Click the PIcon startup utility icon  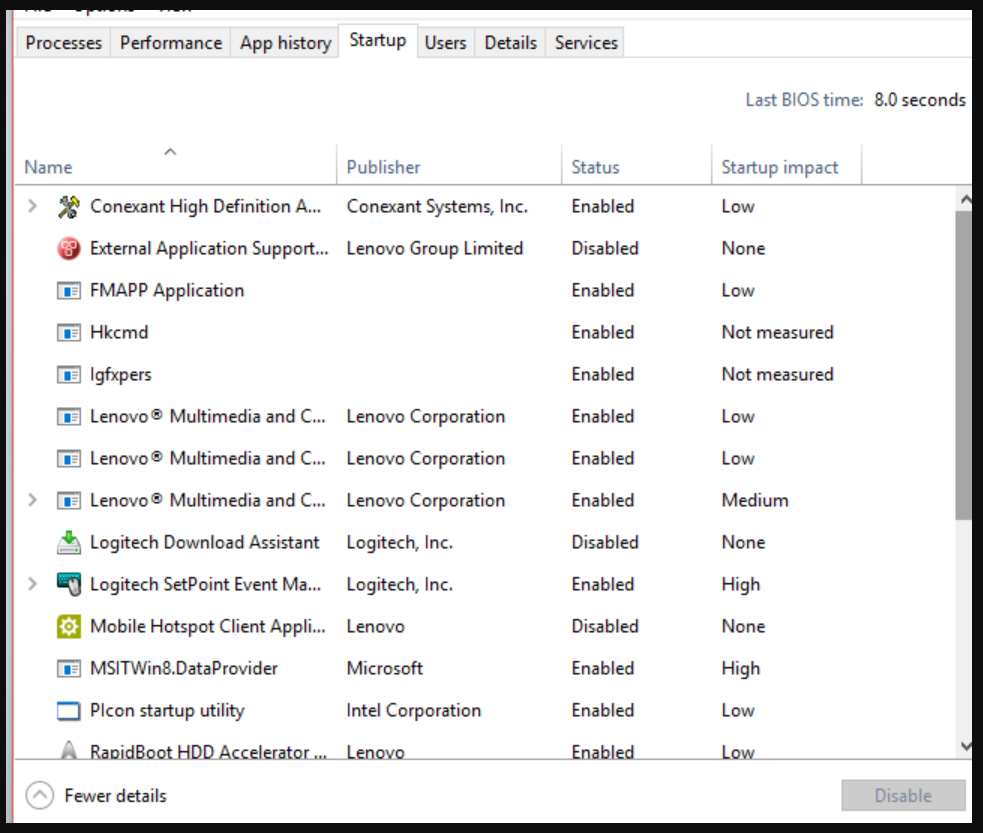click(x=68, y=711)
